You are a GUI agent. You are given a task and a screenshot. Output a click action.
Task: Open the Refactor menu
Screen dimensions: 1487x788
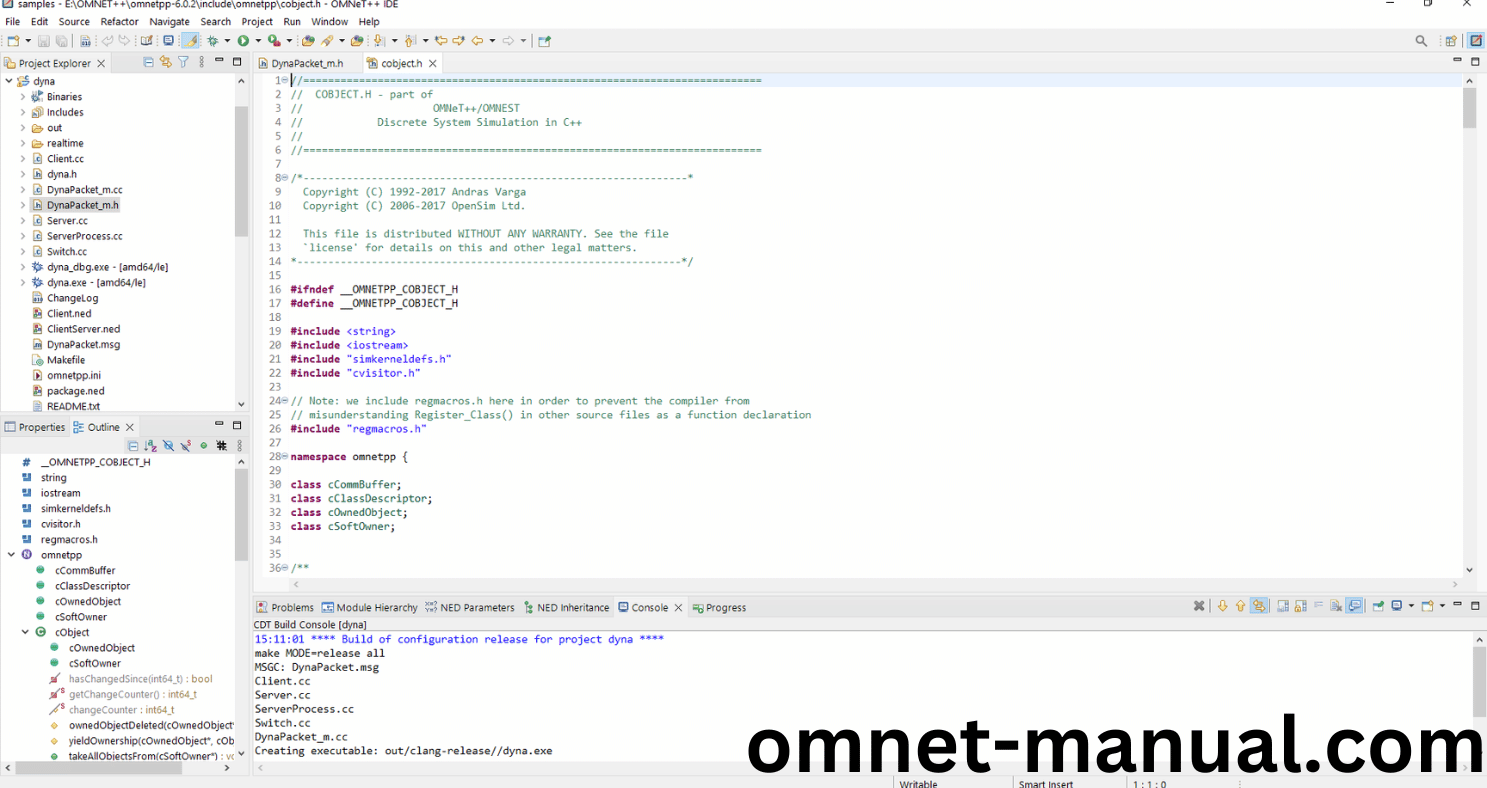click(119, 21)
